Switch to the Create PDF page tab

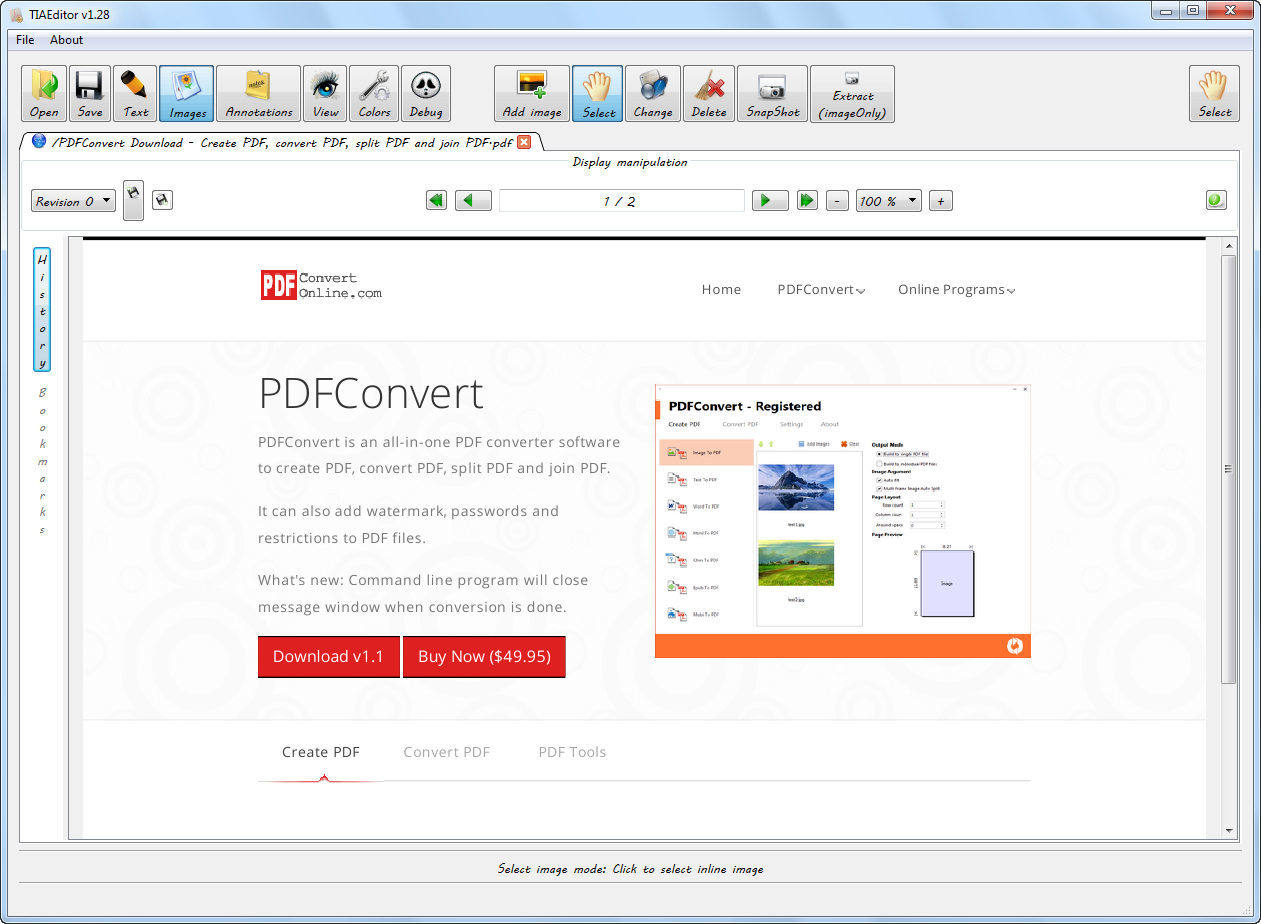pyautogui.click(x=321, y=752)
